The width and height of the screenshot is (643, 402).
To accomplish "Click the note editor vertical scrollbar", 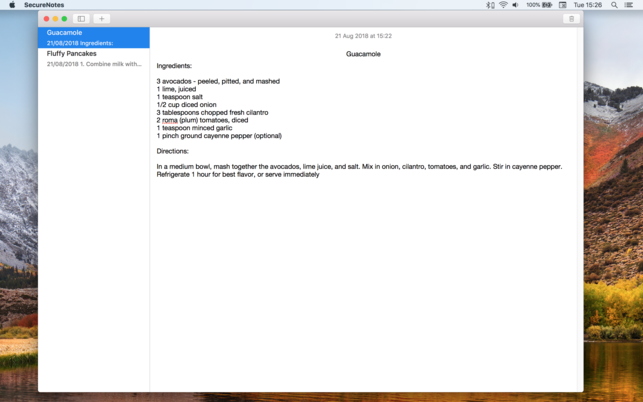I will [x=580, y=209].
